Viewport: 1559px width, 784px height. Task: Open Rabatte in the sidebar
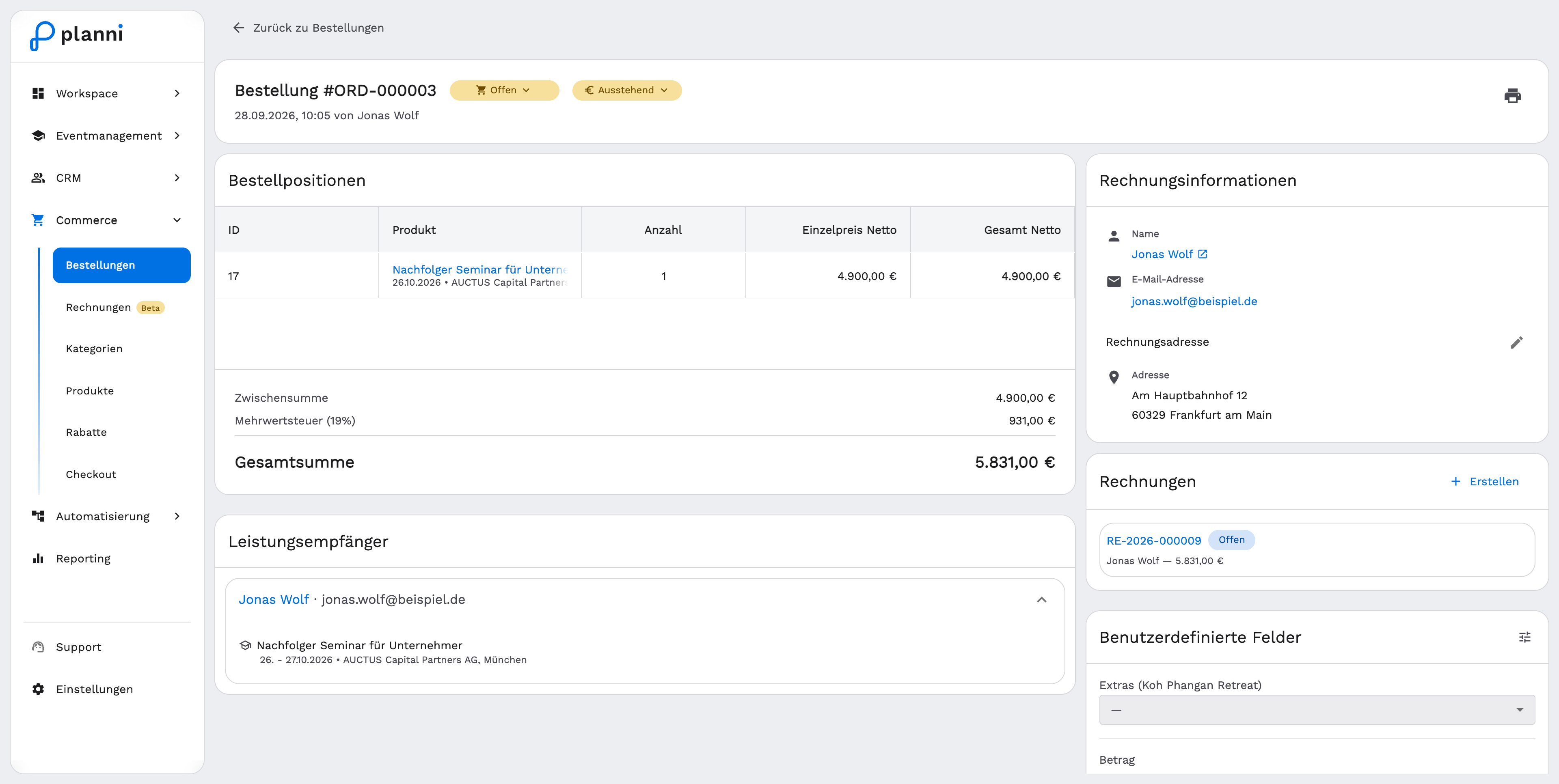point(86,432)
